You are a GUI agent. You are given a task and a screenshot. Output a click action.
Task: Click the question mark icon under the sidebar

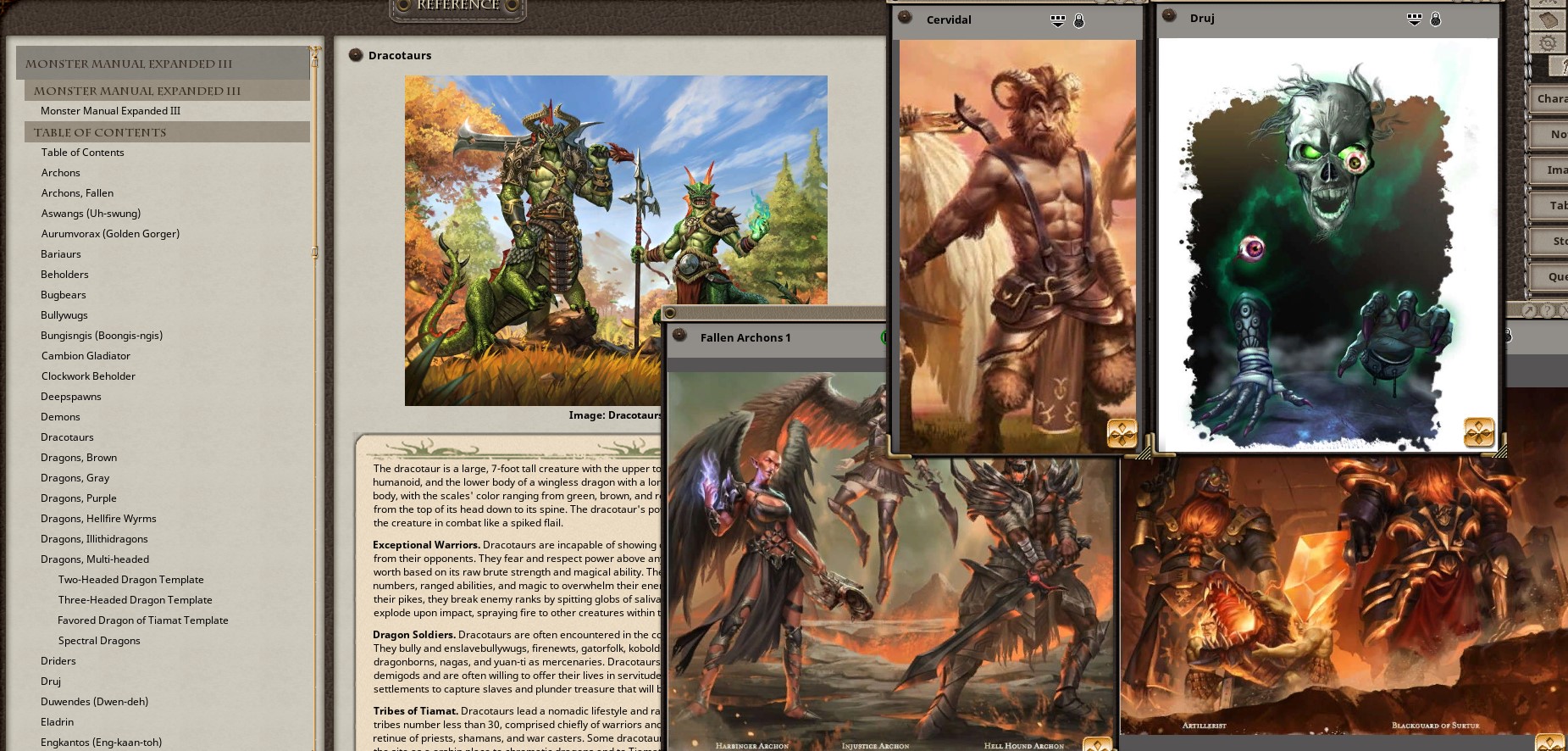pos(1547,311)
